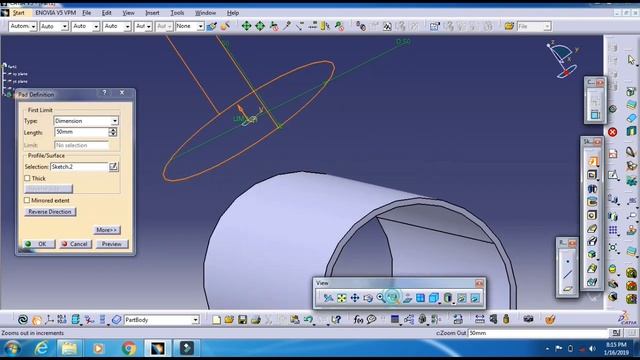Viewport: 640px width, 360px height.
Task: Open the Tools menu
Action: coord(177,13)
